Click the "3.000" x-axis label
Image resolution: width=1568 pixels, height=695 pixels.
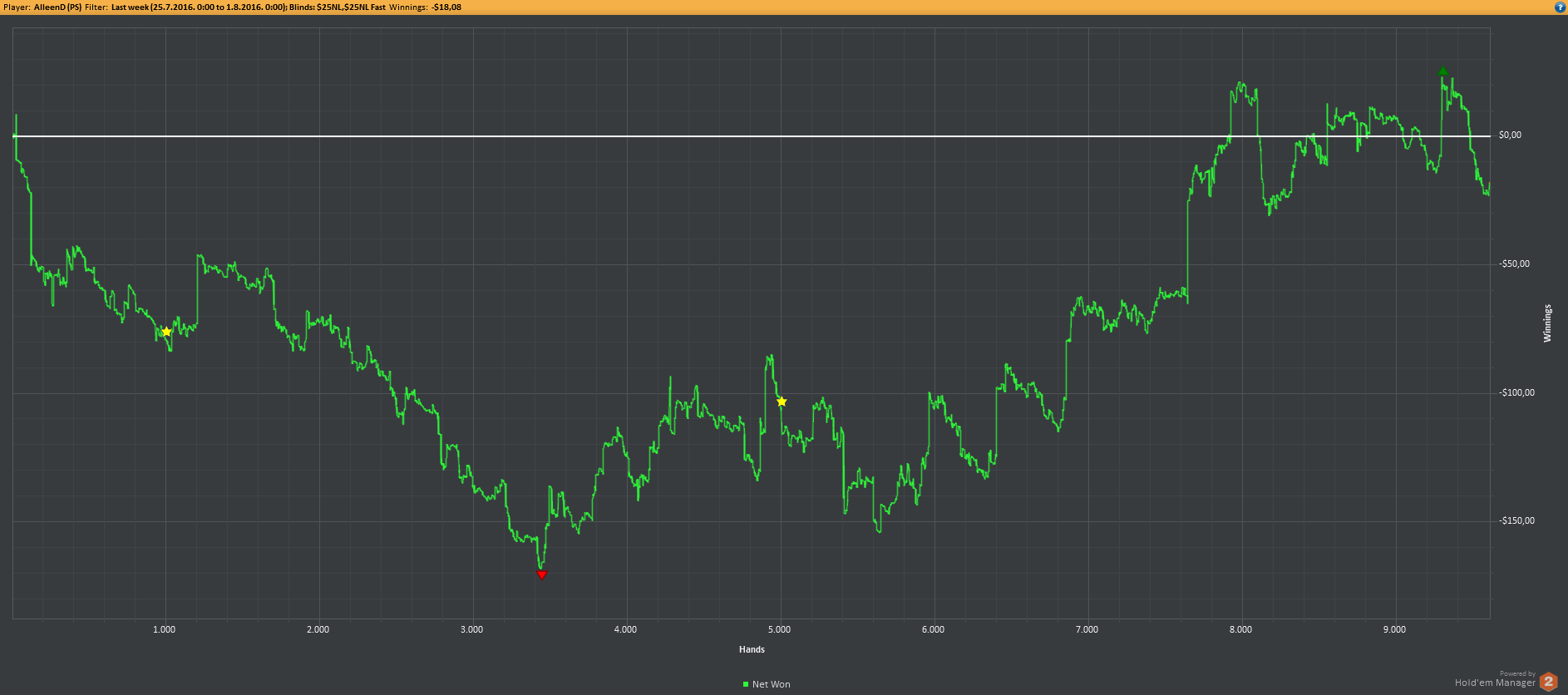(471, 629)
